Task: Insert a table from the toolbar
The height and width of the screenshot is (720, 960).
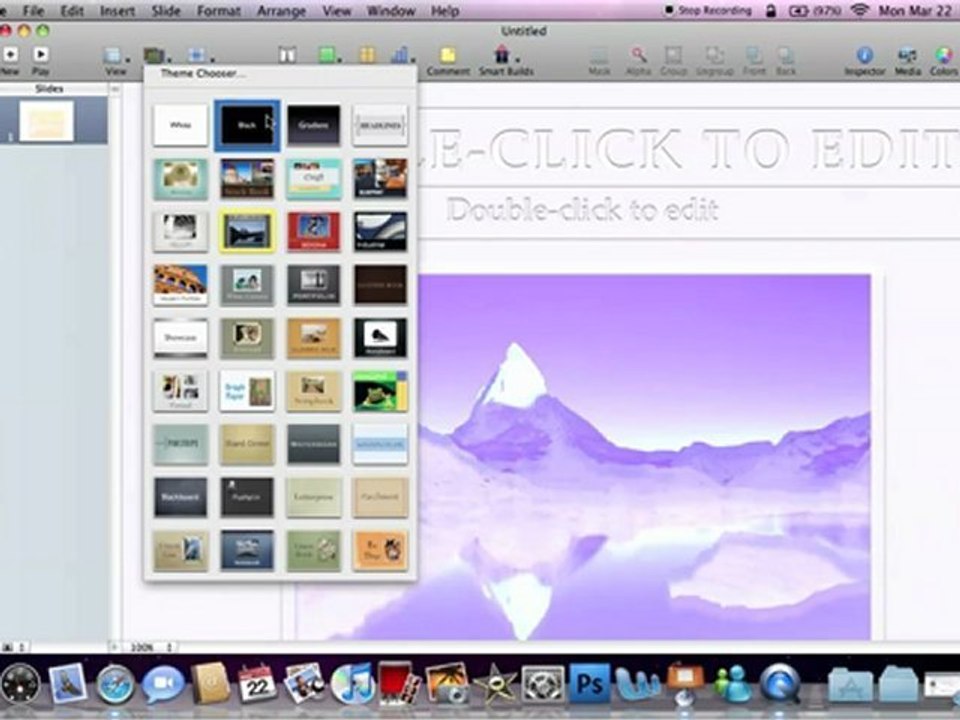Action: point(367,56)
